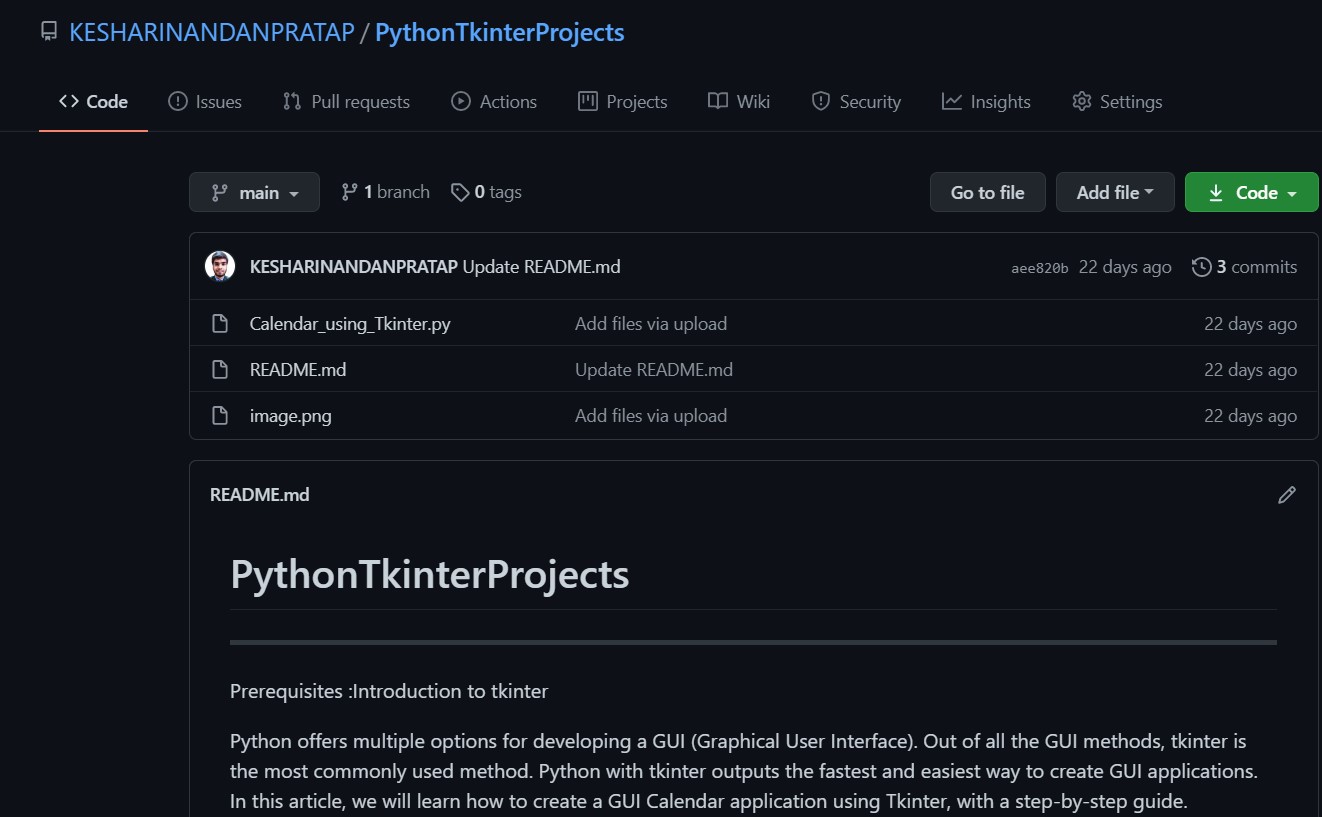1322x817 pixels.
Task: Click the repository icon beside owner name
Action: click(x=49, y=32)
